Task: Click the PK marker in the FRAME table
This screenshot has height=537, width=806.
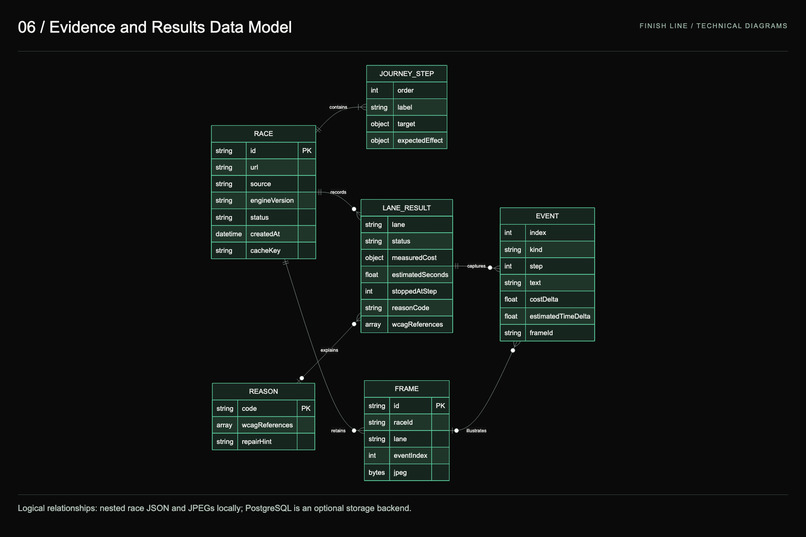Action: 441,405
